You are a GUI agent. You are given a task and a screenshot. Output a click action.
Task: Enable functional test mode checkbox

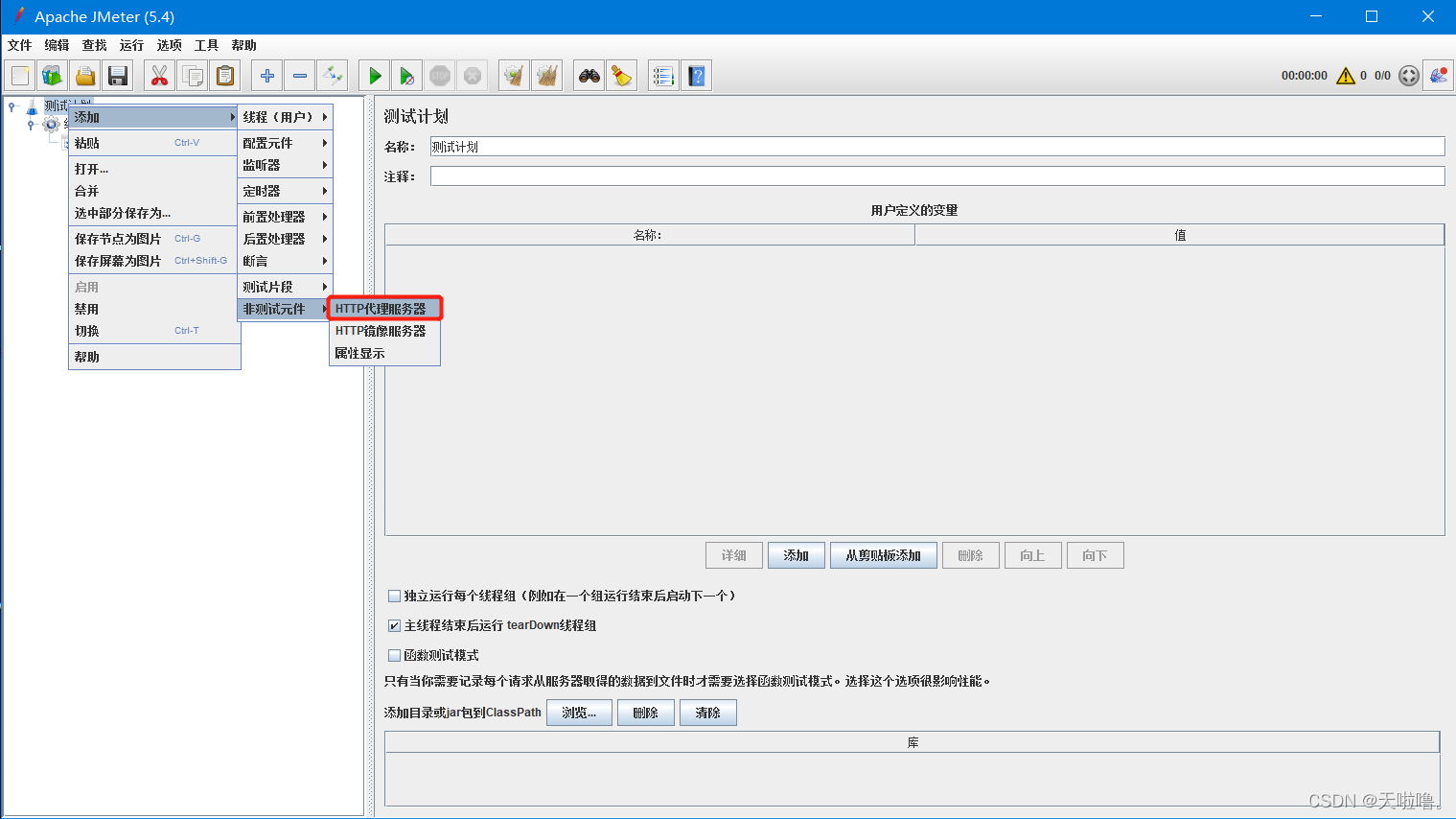[394, 655]
